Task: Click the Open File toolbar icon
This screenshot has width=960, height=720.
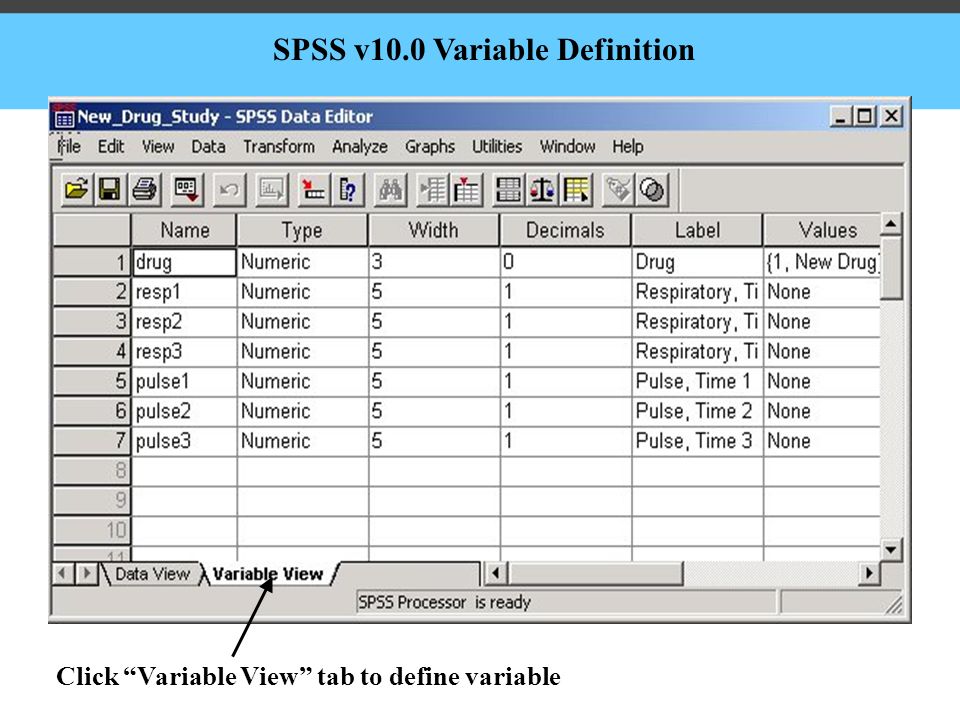Action: pos(76,189)
